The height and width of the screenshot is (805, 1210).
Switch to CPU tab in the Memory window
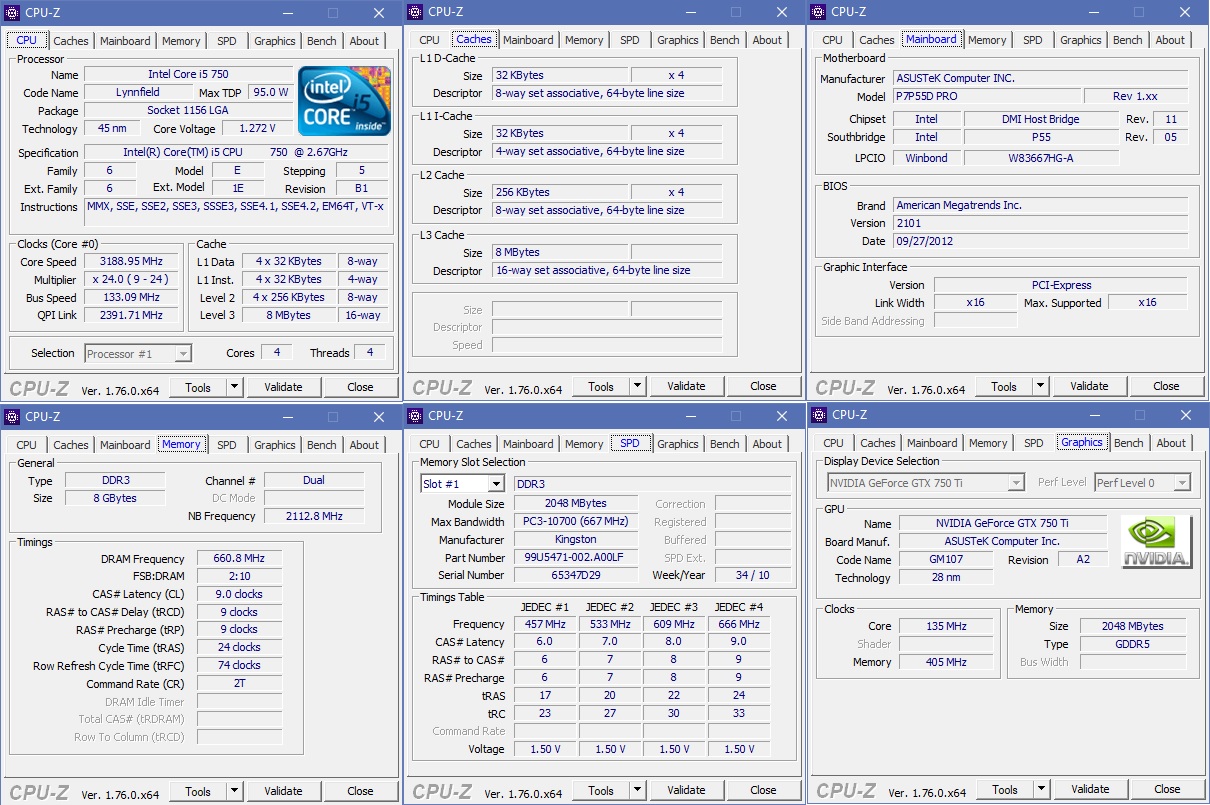pyautogui.click(x=27, y=445)
